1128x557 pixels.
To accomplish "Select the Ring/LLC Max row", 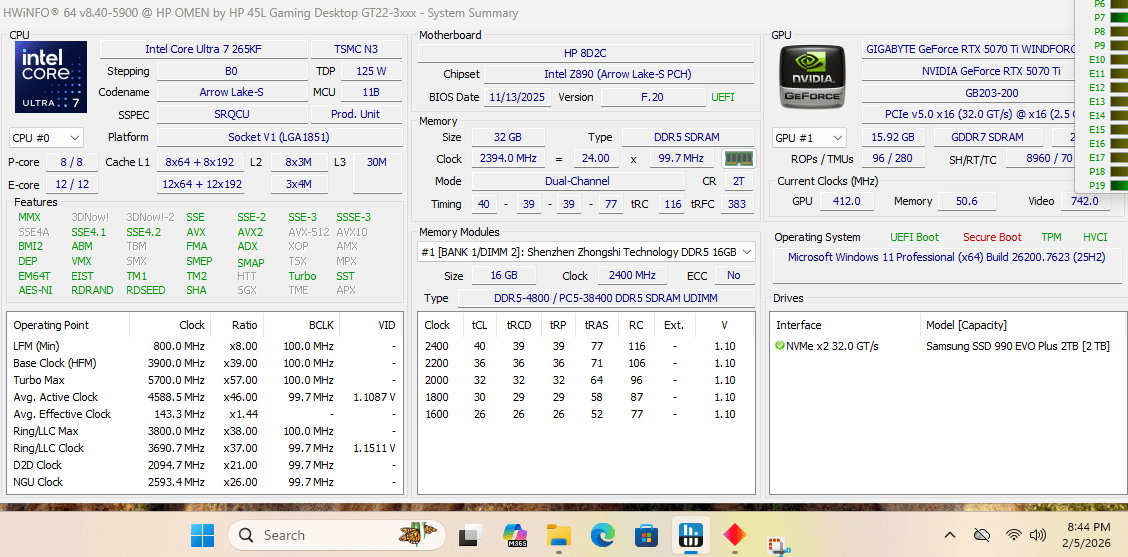I will pos(205,431).
